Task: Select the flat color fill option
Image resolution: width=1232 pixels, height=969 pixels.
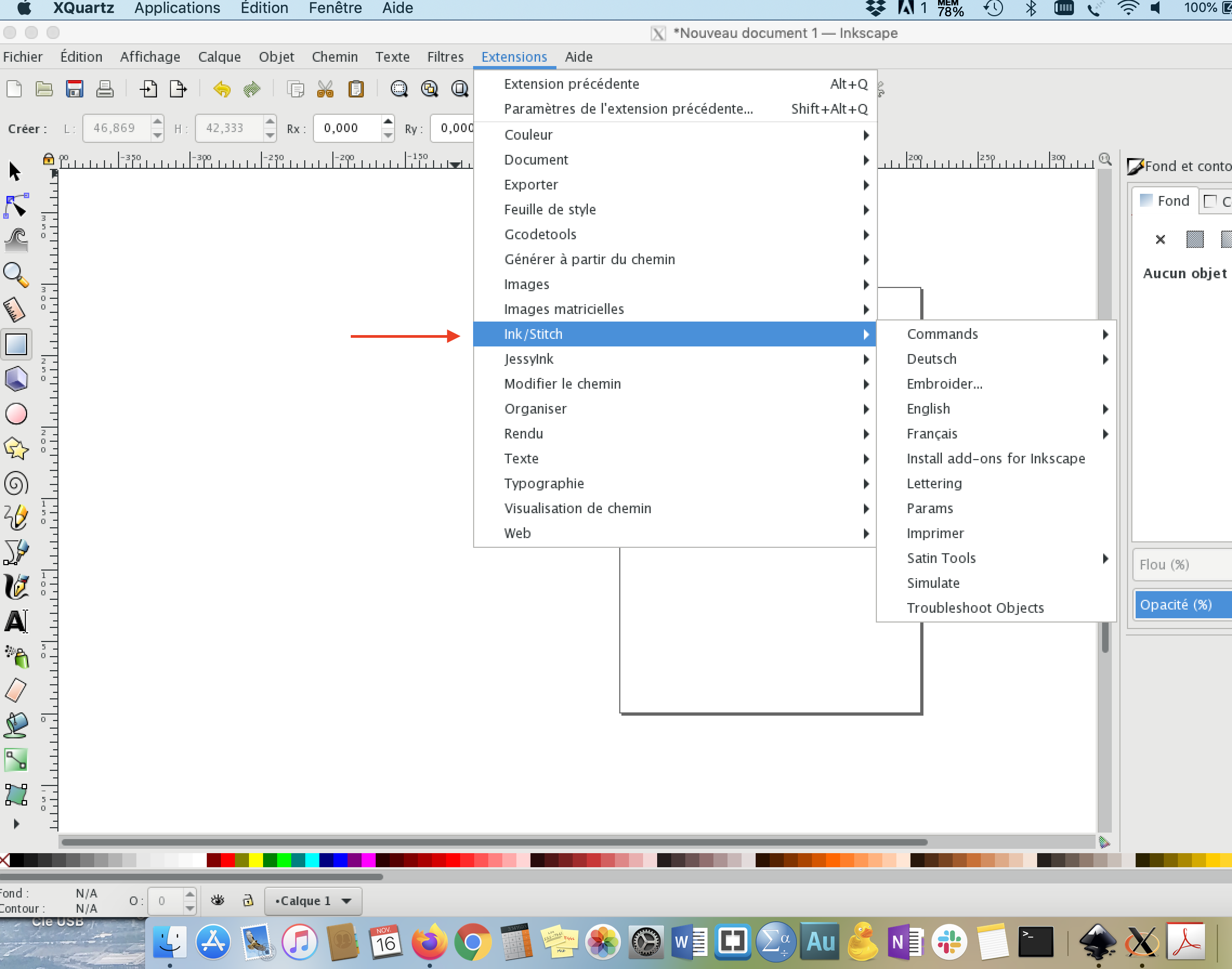Action: pyautogui.click(x=1195, y=239)
